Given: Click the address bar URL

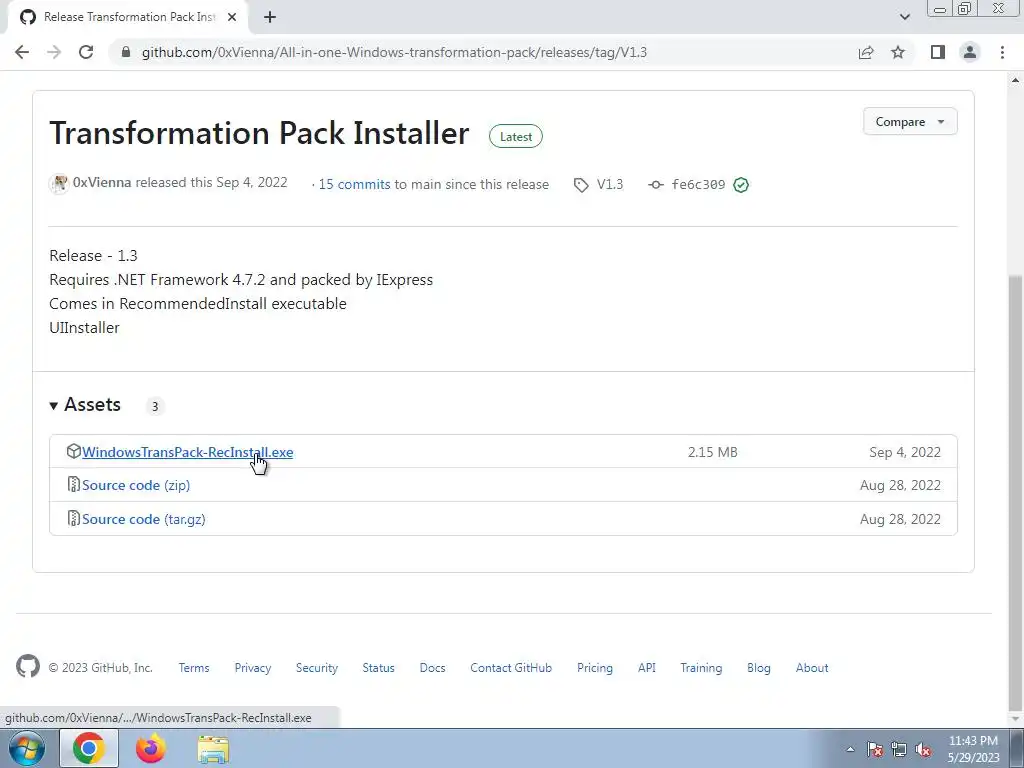Looking at the screenshot, I should [394, 52].
